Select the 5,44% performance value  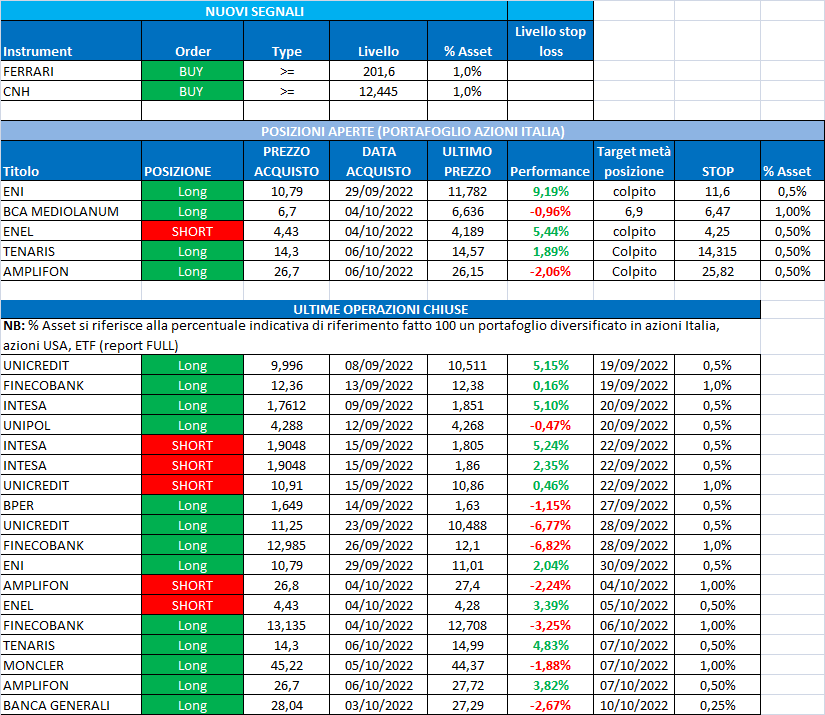[550, 231]
